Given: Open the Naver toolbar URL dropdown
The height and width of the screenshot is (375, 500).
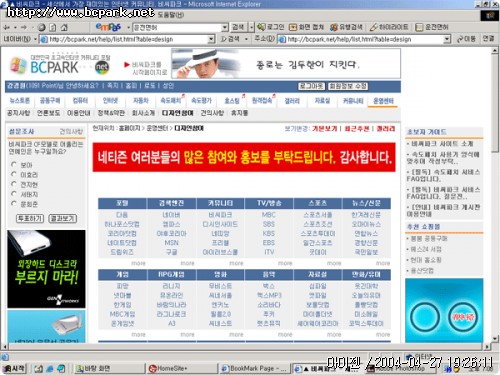Looking at the screenshot, I should click(x=211, y=39).
